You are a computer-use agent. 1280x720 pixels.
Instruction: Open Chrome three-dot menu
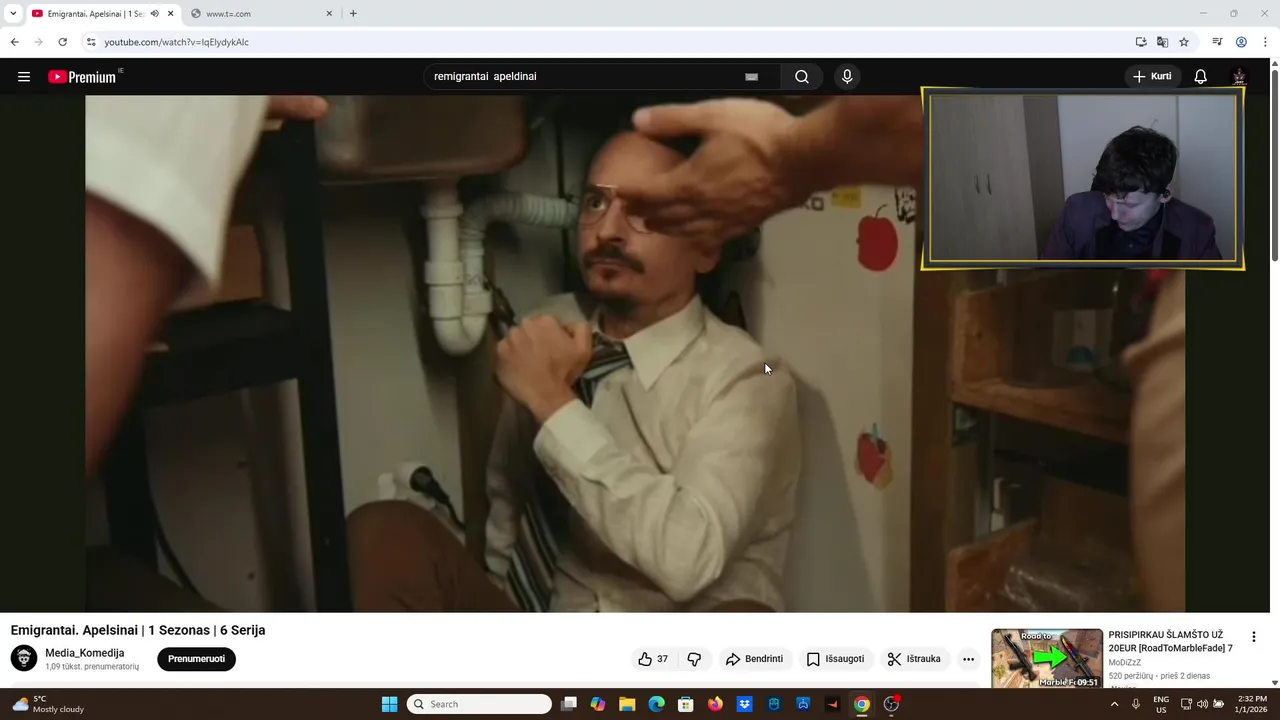(x=1265, y=42)
